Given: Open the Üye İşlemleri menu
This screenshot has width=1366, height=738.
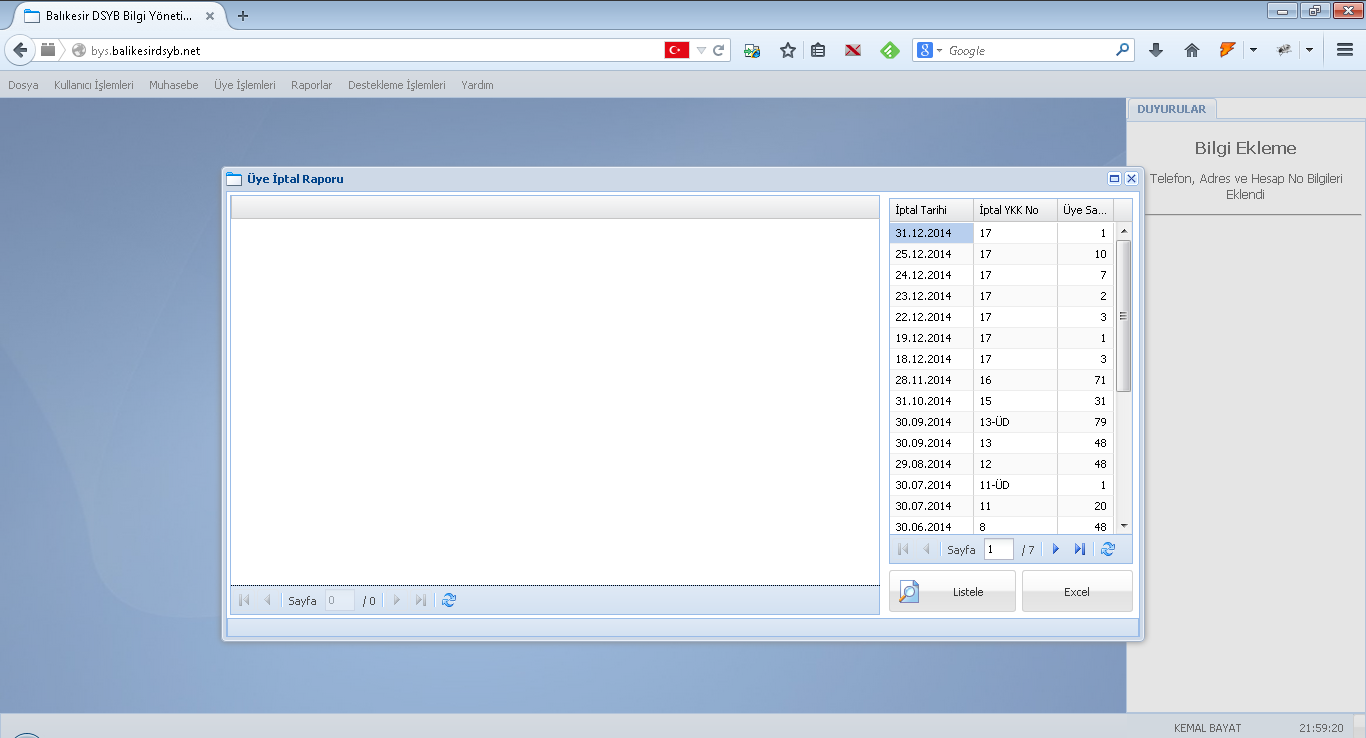Looking at the screenshot, I should pos(244,85).
